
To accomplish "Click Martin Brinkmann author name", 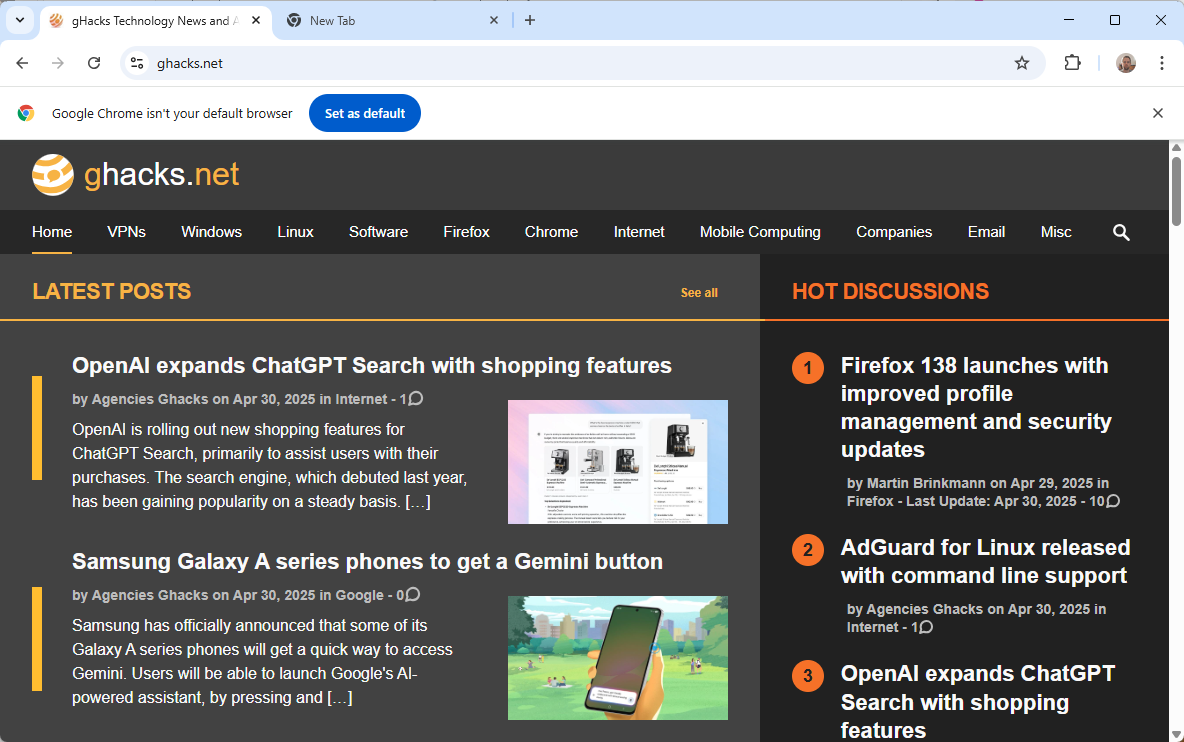I will pyautogui.click(x=926, y=483).
